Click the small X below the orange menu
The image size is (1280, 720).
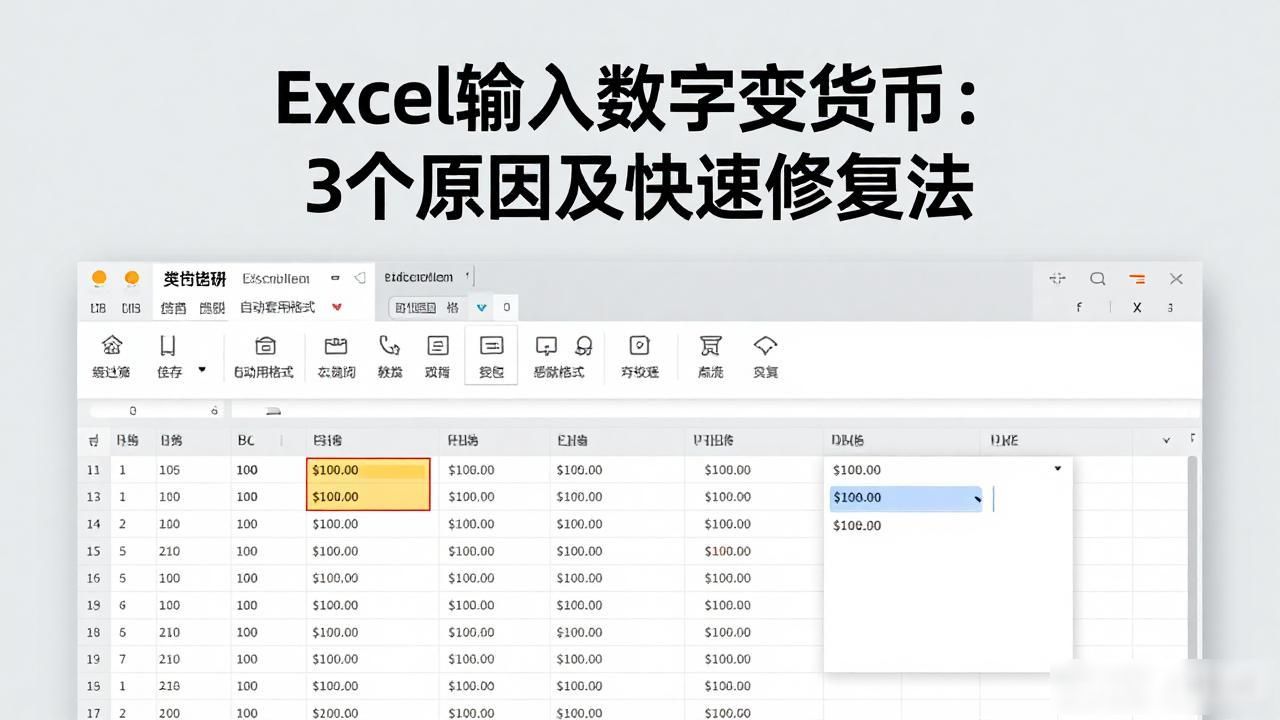(x=1137, y=308)
